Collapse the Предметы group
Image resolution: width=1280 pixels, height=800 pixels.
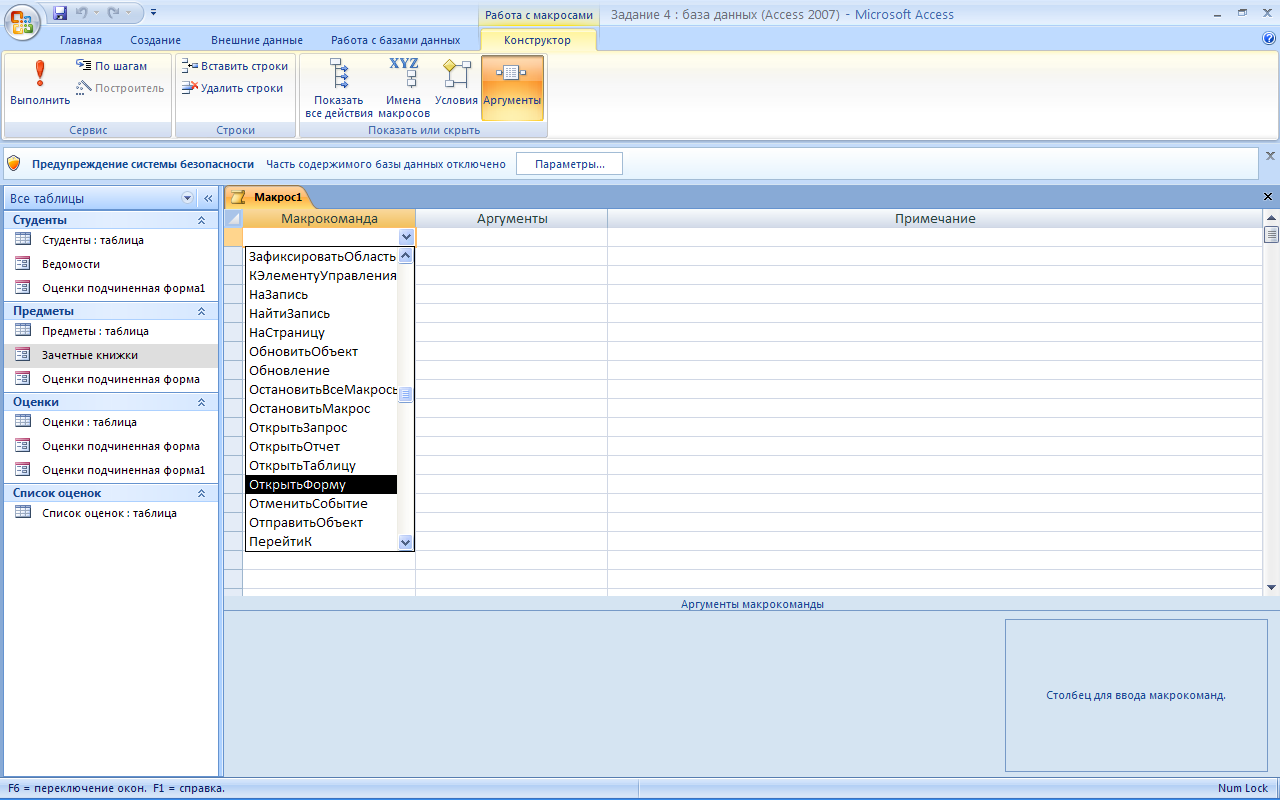point(201,311)
